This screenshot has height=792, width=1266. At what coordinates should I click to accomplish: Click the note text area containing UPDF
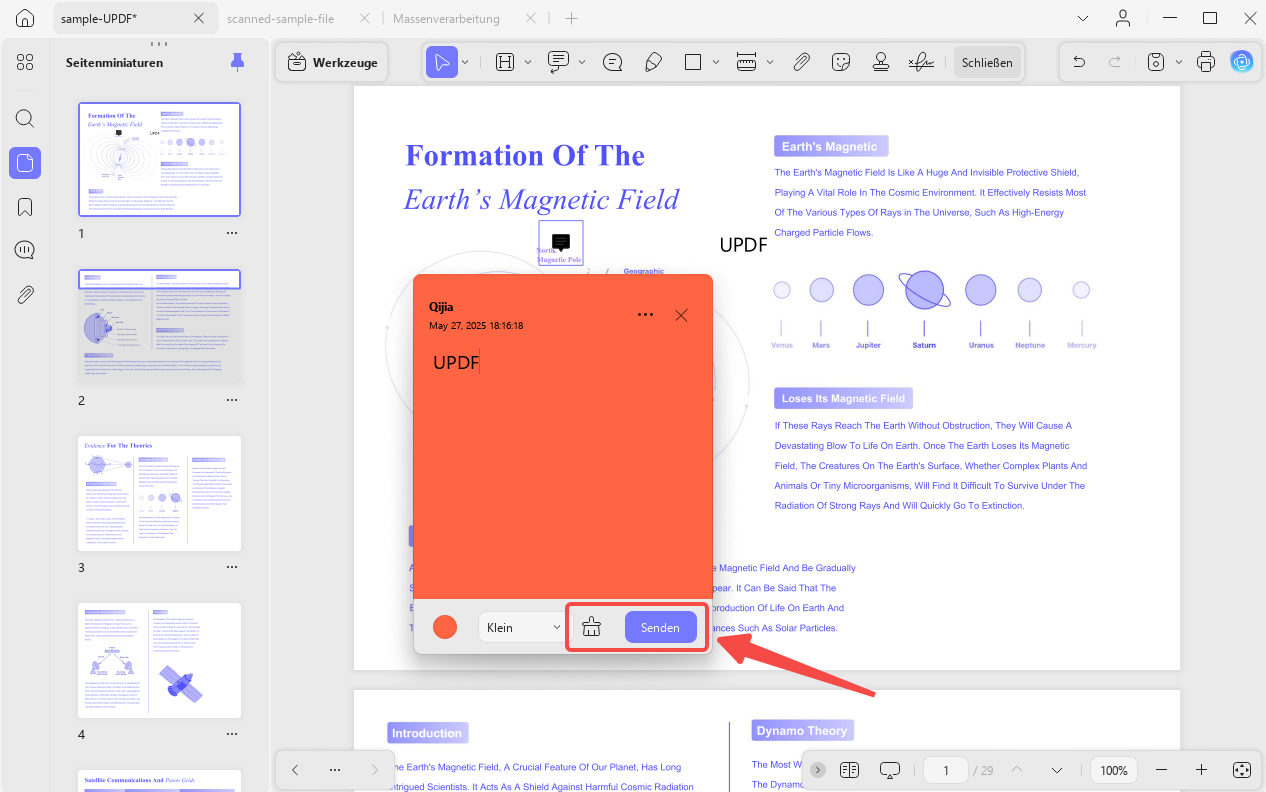563,470
